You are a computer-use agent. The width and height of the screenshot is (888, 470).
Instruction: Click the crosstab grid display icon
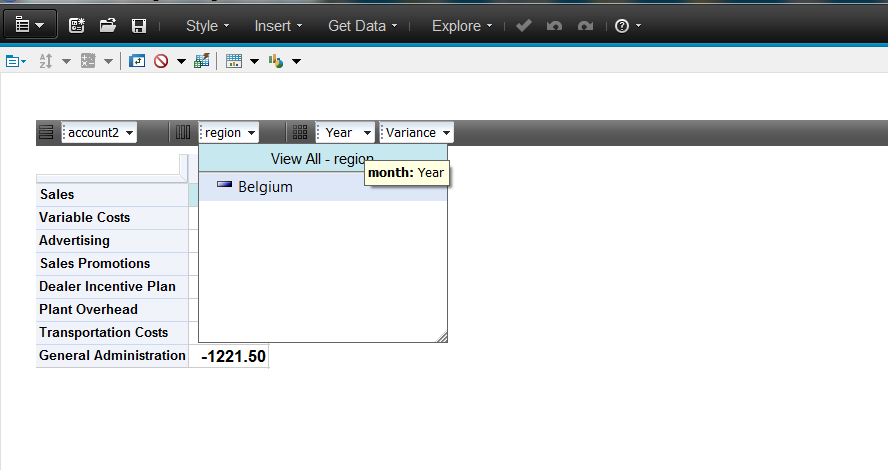[234, 61]
